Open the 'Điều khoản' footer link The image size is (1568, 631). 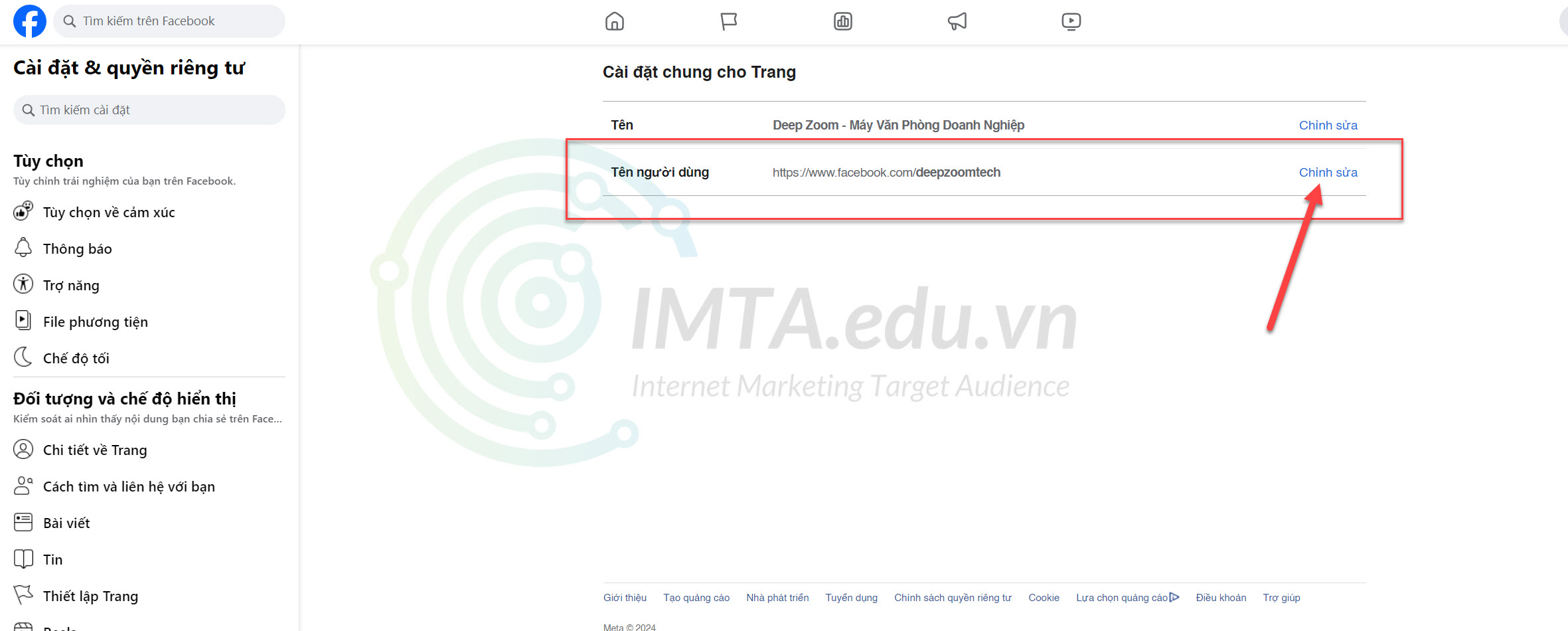pos(1221,598)
